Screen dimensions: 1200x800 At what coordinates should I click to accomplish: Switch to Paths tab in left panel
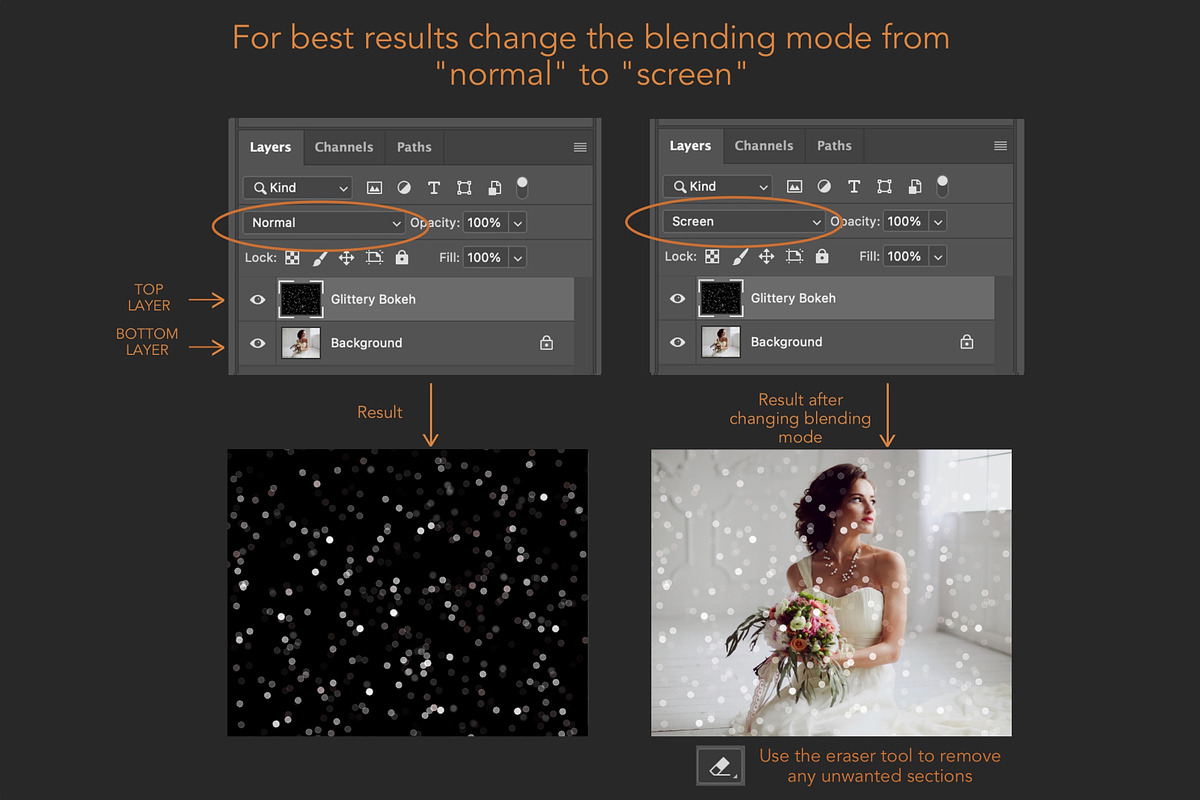414,147
